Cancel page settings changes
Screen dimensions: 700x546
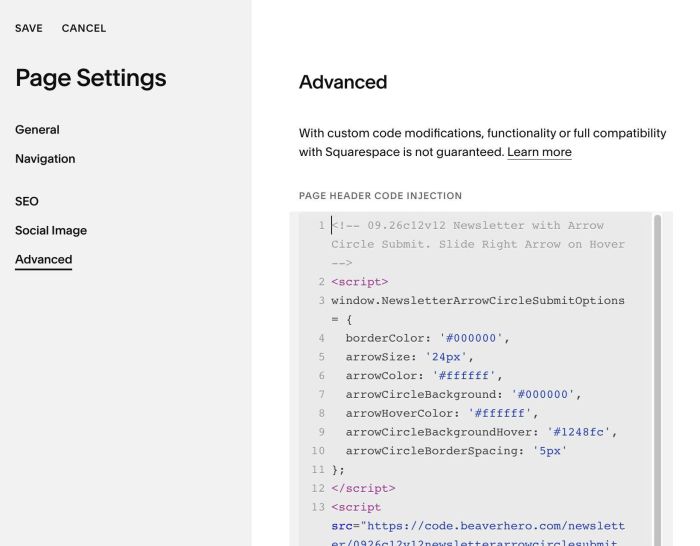click(x=84, y=28)
